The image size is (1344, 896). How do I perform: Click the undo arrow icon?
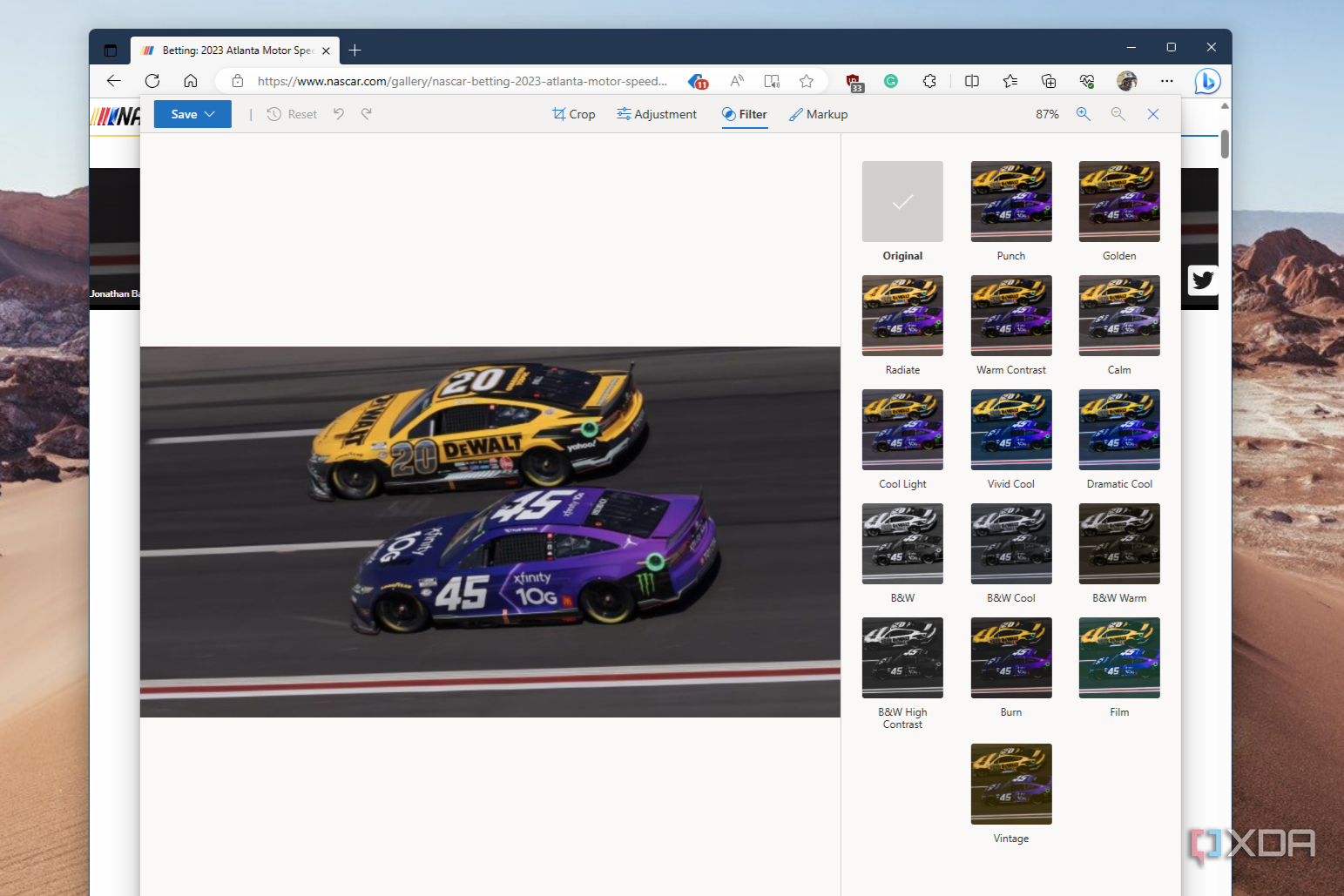coord(338,113)
